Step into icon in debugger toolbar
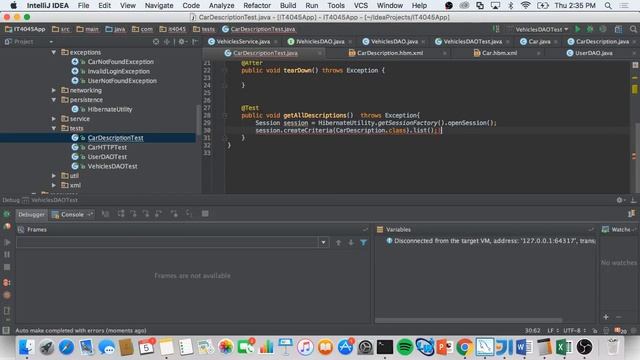This screenshot has height=360, width=640. (133, 214)
